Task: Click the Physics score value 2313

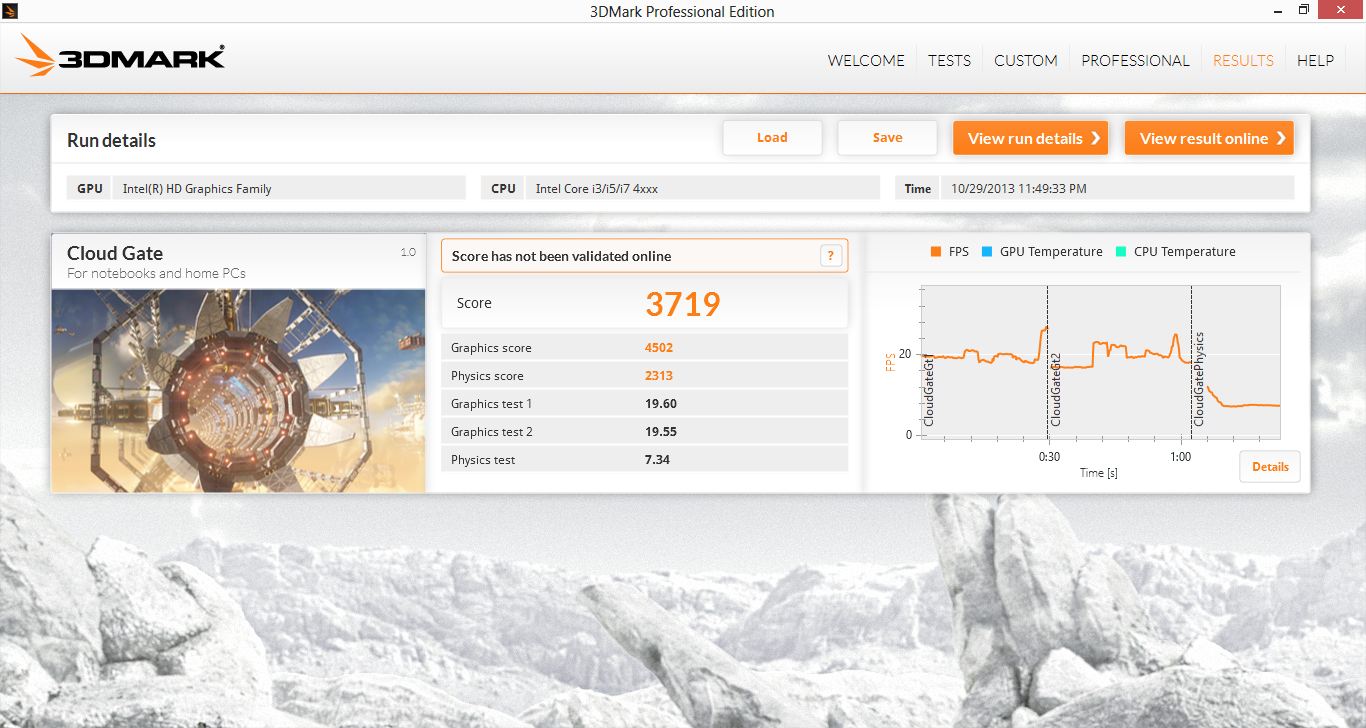Action: (659, 376)
